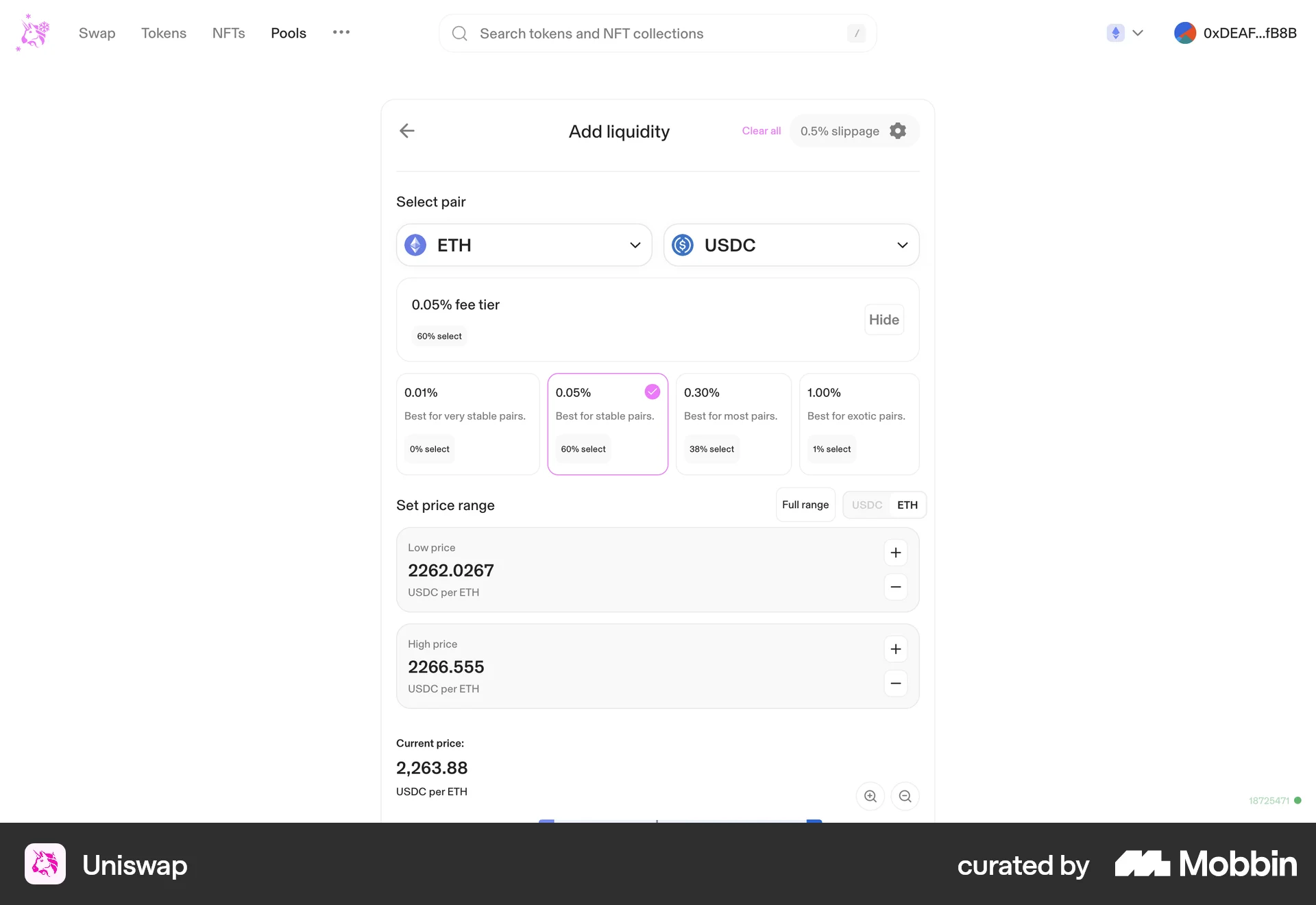Click the Uniswap unicorn logo

32,32
